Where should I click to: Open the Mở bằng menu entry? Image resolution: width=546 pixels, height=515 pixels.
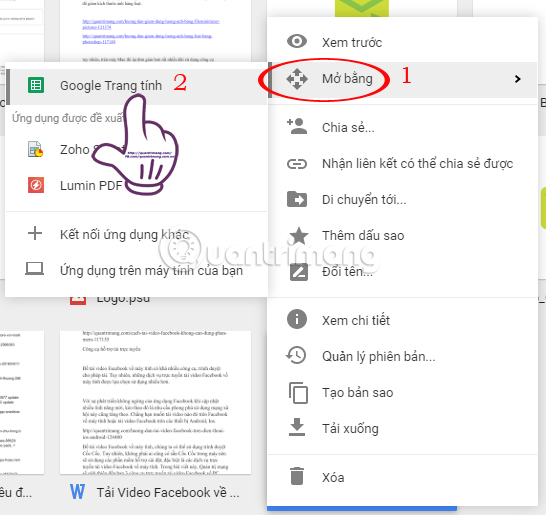pos(403,80)
